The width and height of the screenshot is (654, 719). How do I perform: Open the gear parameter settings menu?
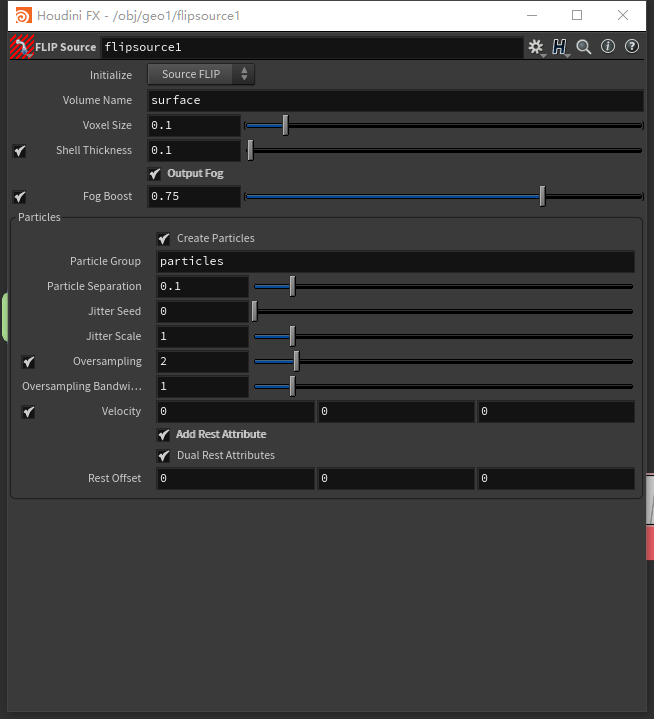[x=536, y=47]
